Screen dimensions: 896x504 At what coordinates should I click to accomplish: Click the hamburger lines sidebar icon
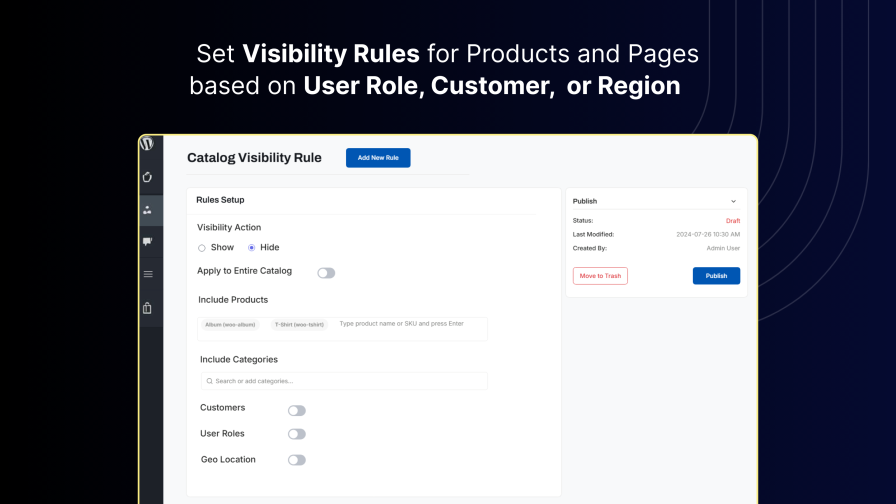tap(148, 274)
